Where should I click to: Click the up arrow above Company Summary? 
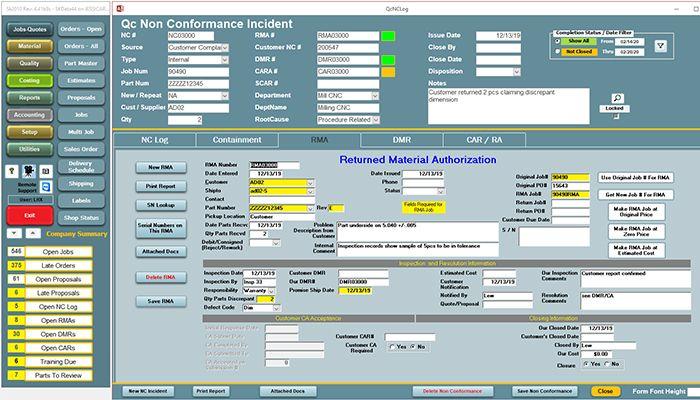click(x=33, y=233)
